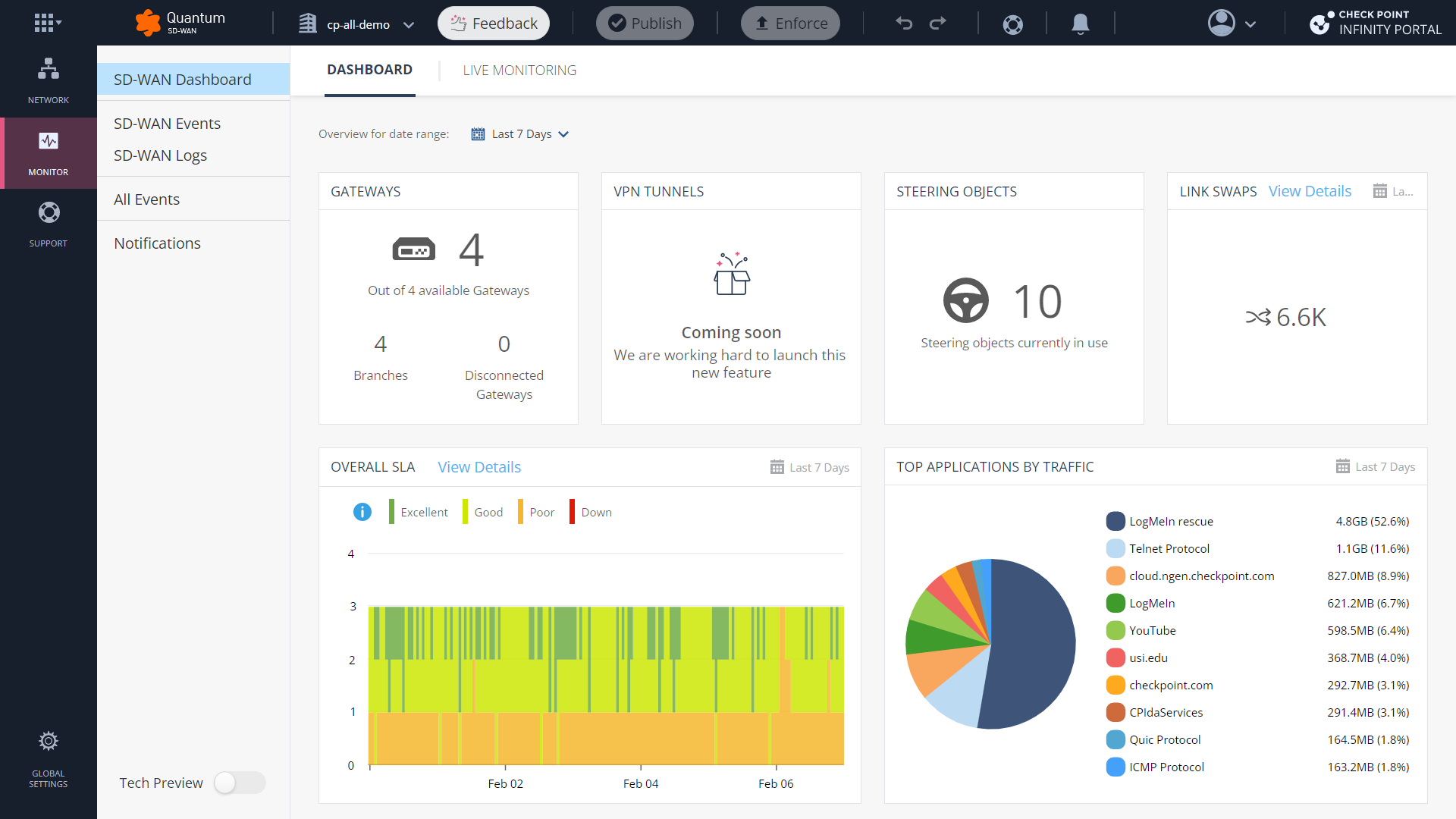This screenshot has height=819, width=1456.
Task: Switch to the Dashboard tab
Action: [370, 71]
